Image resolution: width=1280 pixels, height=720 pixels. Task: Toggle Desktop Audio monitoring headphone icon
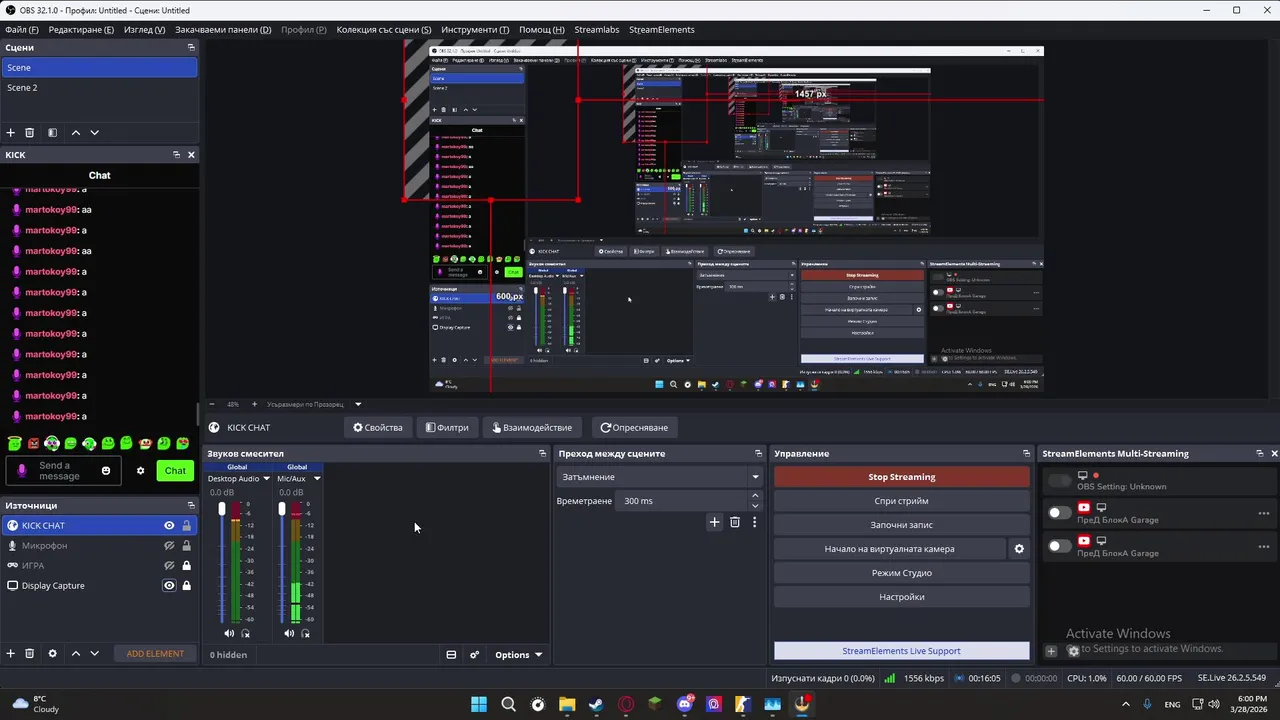[x=246, y=633]
